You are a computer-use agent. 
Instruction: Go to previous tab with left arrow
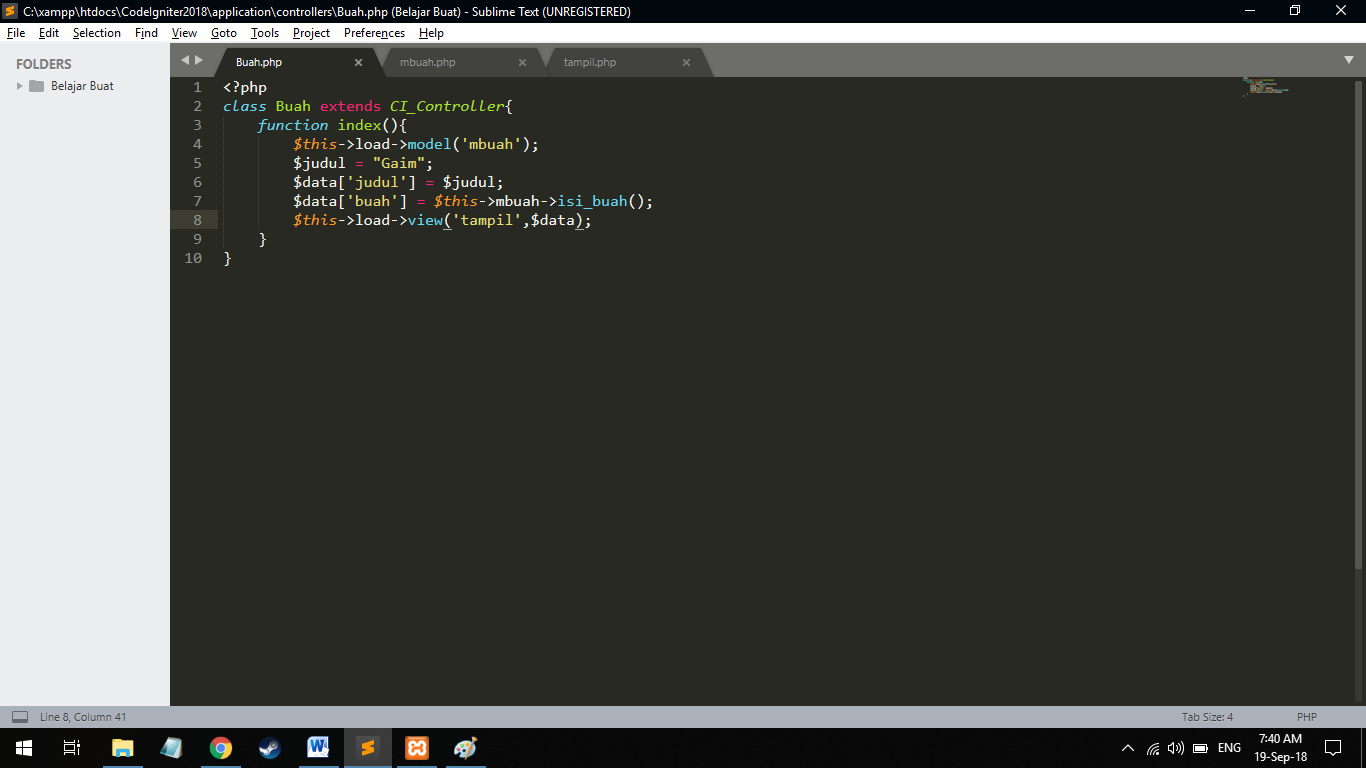[x=185, y=60]
